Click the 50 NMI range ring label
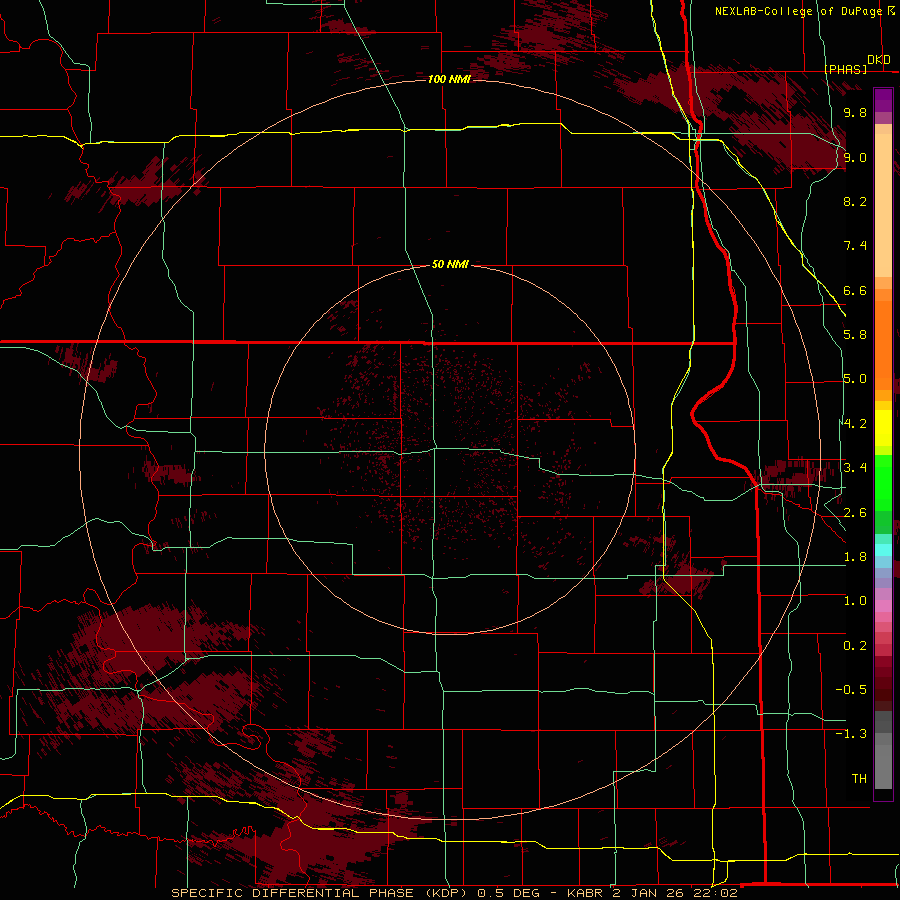This screenshot has width=900, height=900. coord(449,265)
